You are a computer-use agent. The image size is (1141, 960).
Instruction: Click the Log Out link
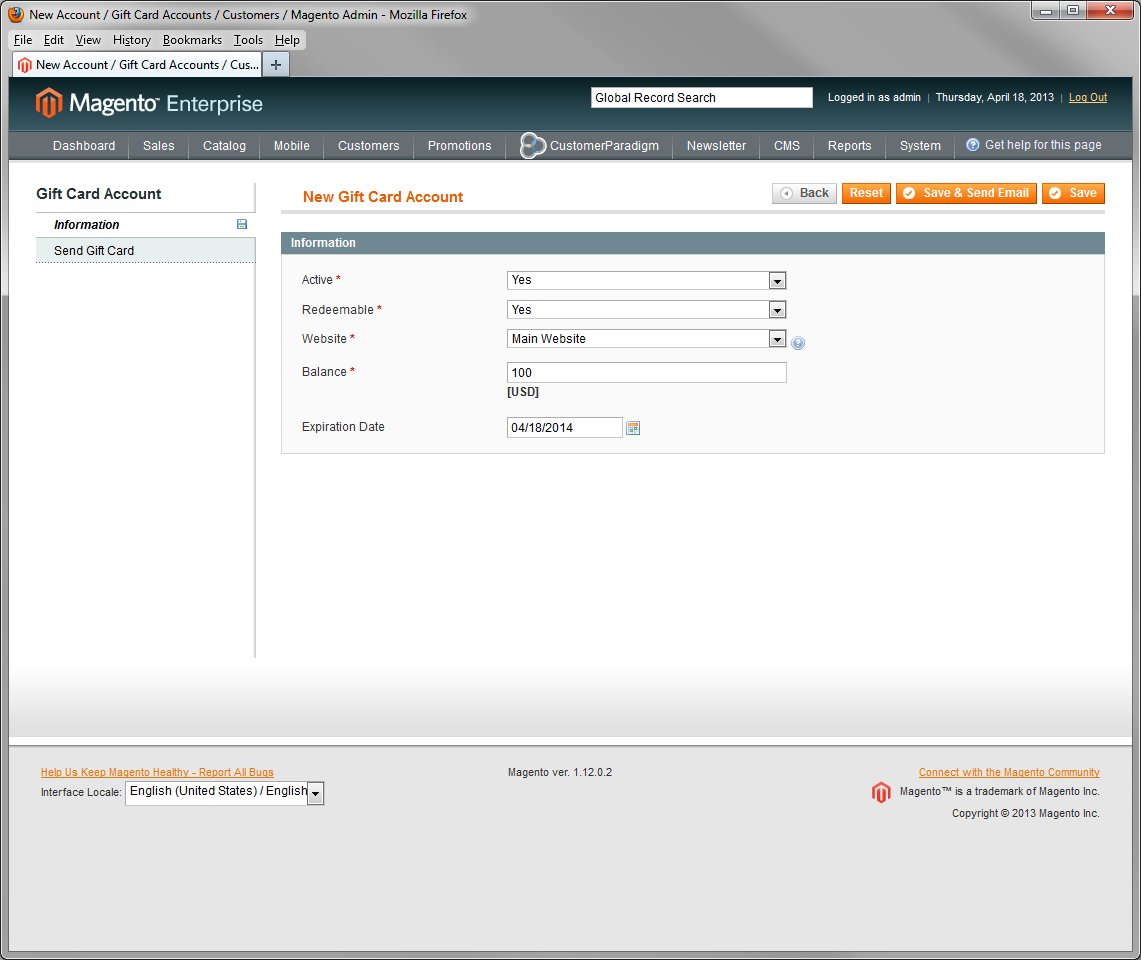pyautogui.click(x=1088, y=98)
